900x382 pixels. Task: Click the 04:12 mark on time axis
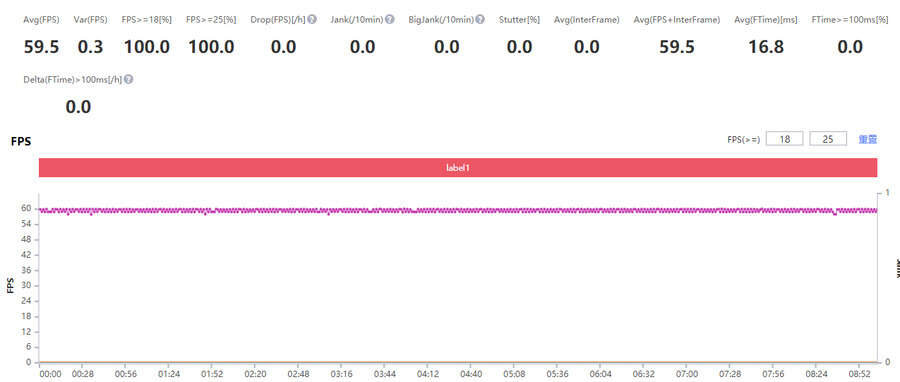(427, 373)
